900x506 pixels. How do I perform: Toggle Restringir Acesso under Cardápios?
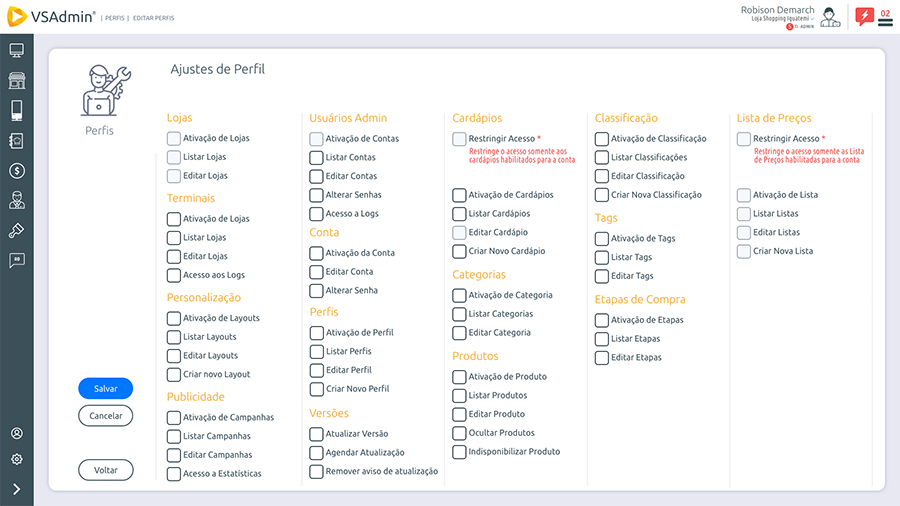pyautogui.click(x=459, y=139)
